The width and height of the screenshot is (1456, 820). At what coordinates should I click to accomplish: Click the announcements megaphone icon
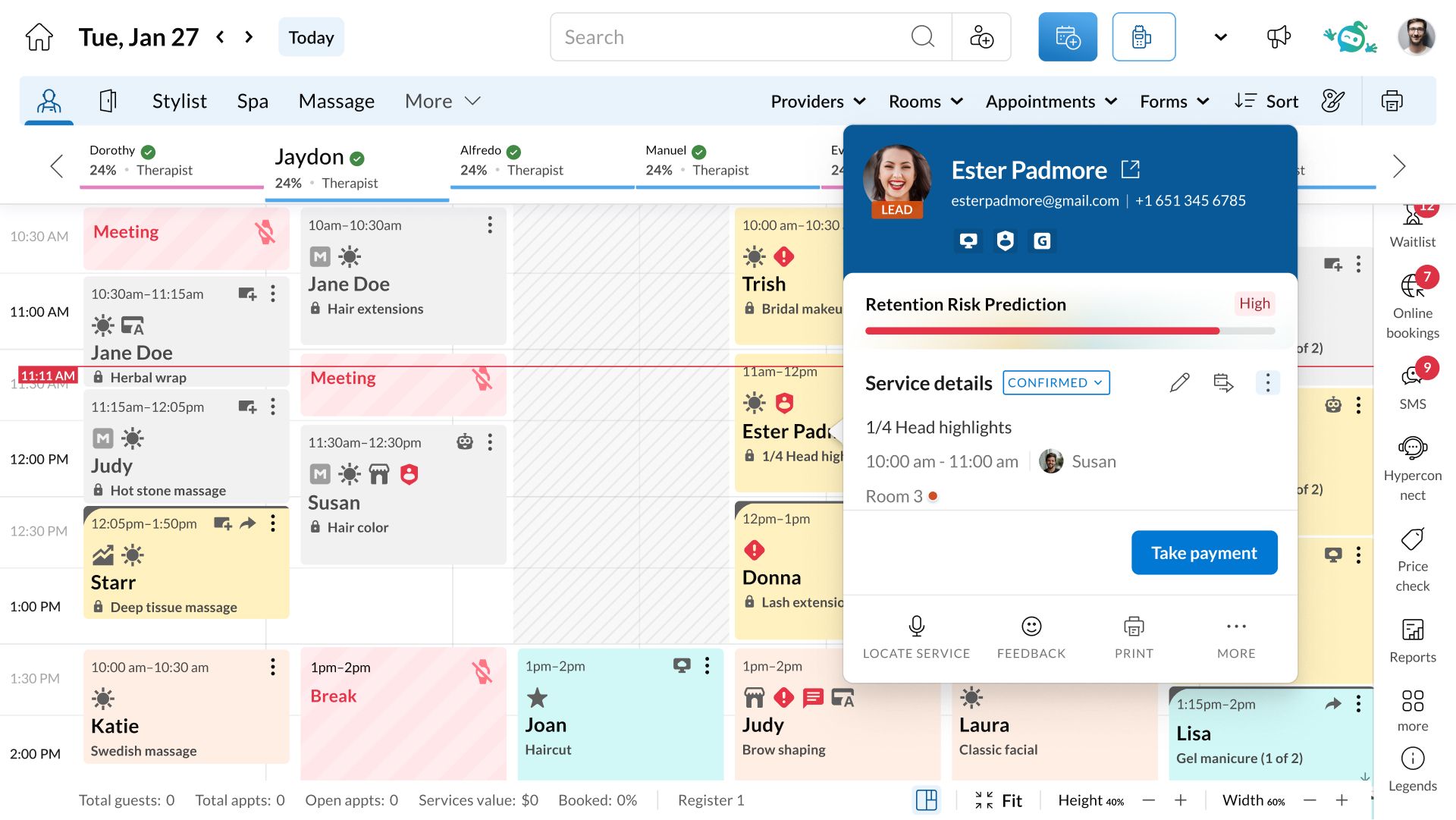click(1279, 37)
